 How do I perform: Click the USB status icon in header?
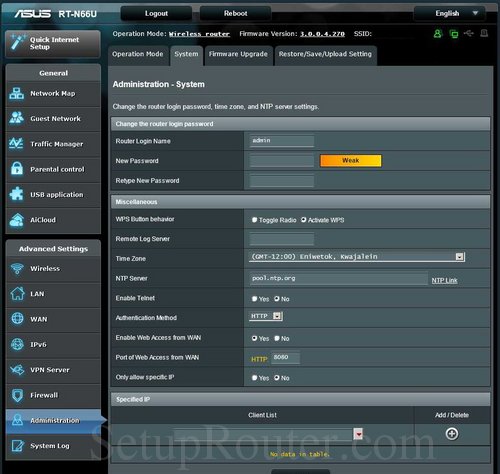pyautogui.click(x=469, y=33)
